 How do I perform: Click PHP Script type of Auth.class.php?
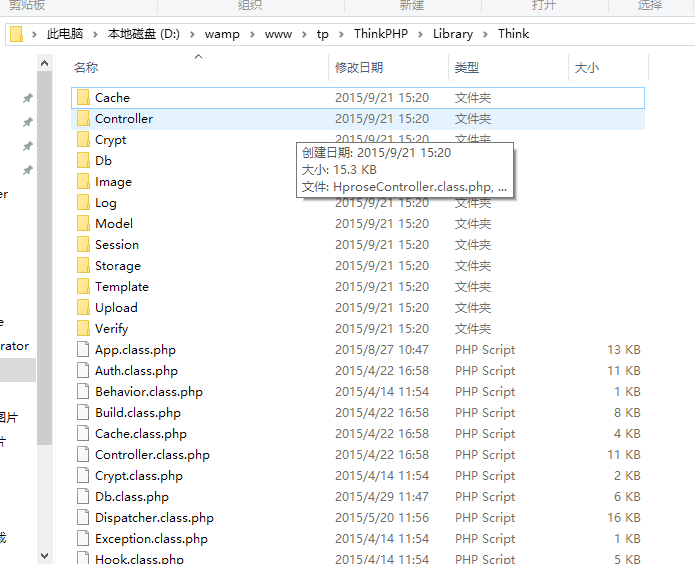pos(485,370)
